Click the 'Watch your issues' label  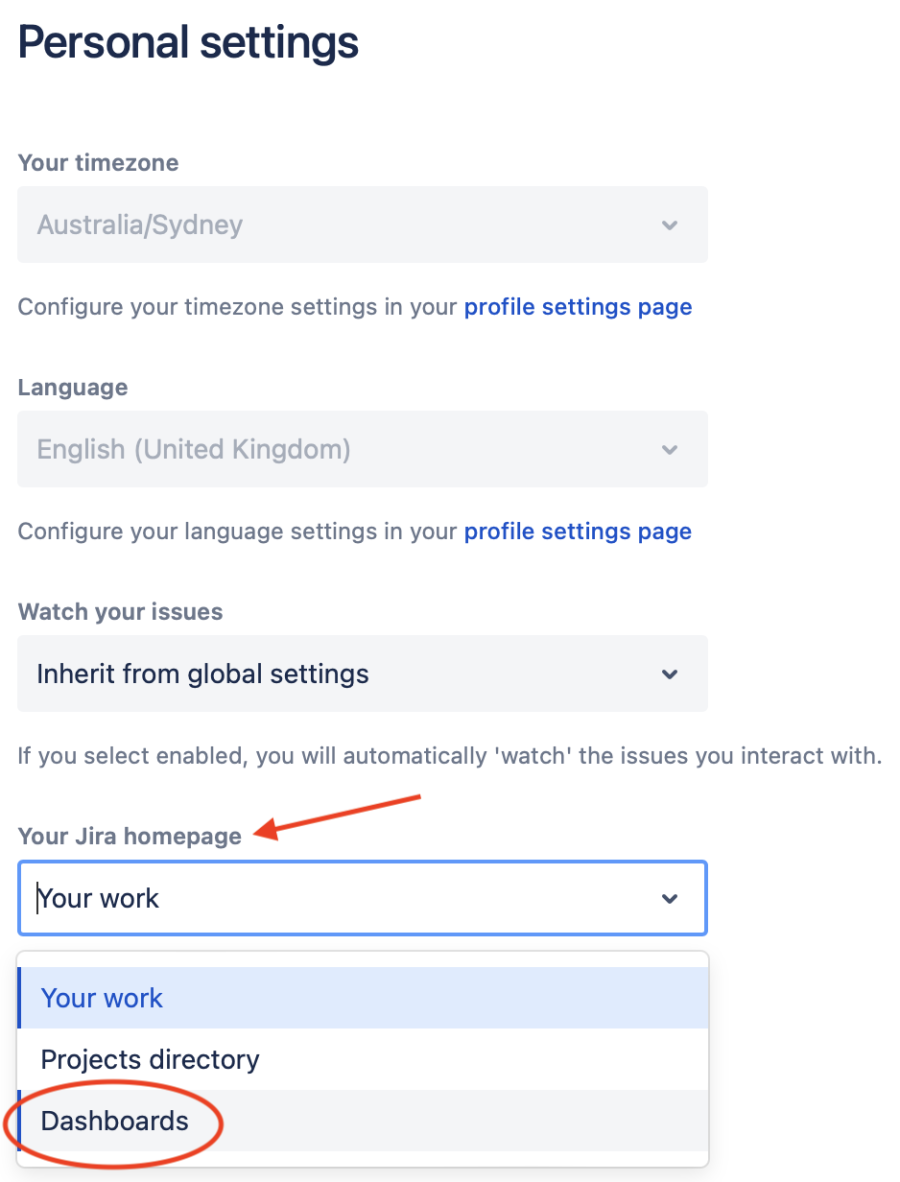point(120,612)
